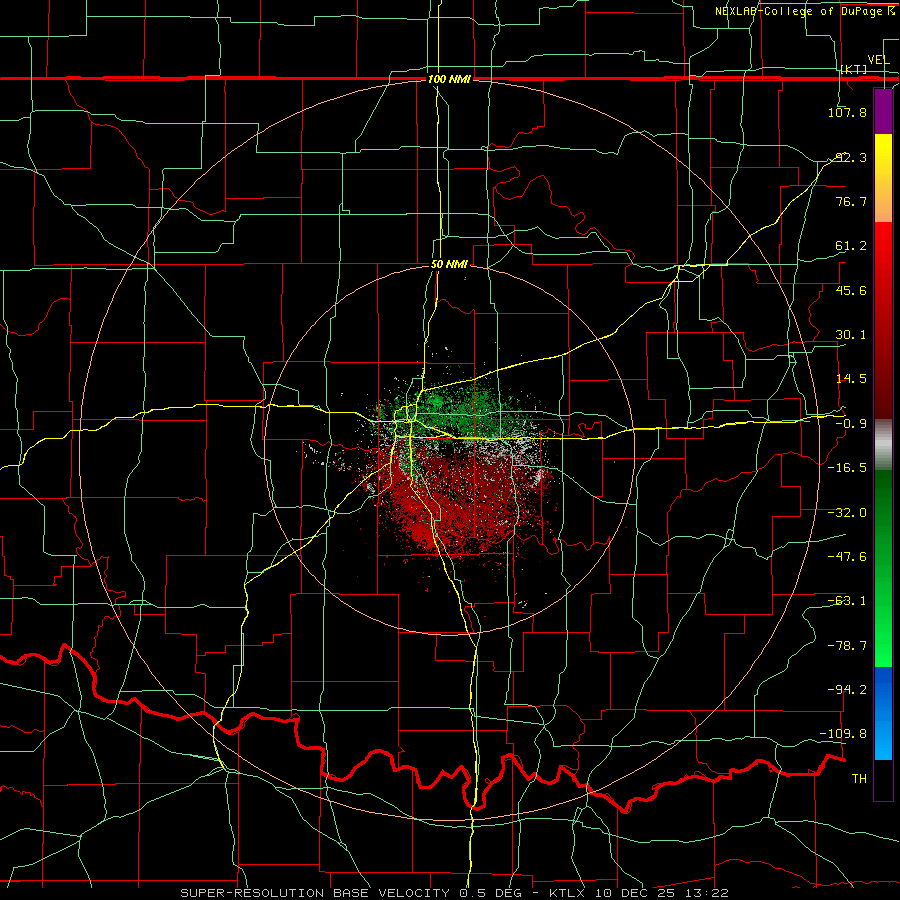Pick the yellow-orange segment of the velocity color bar
Viewport: 900px width, 900px height.
(883, 178)
